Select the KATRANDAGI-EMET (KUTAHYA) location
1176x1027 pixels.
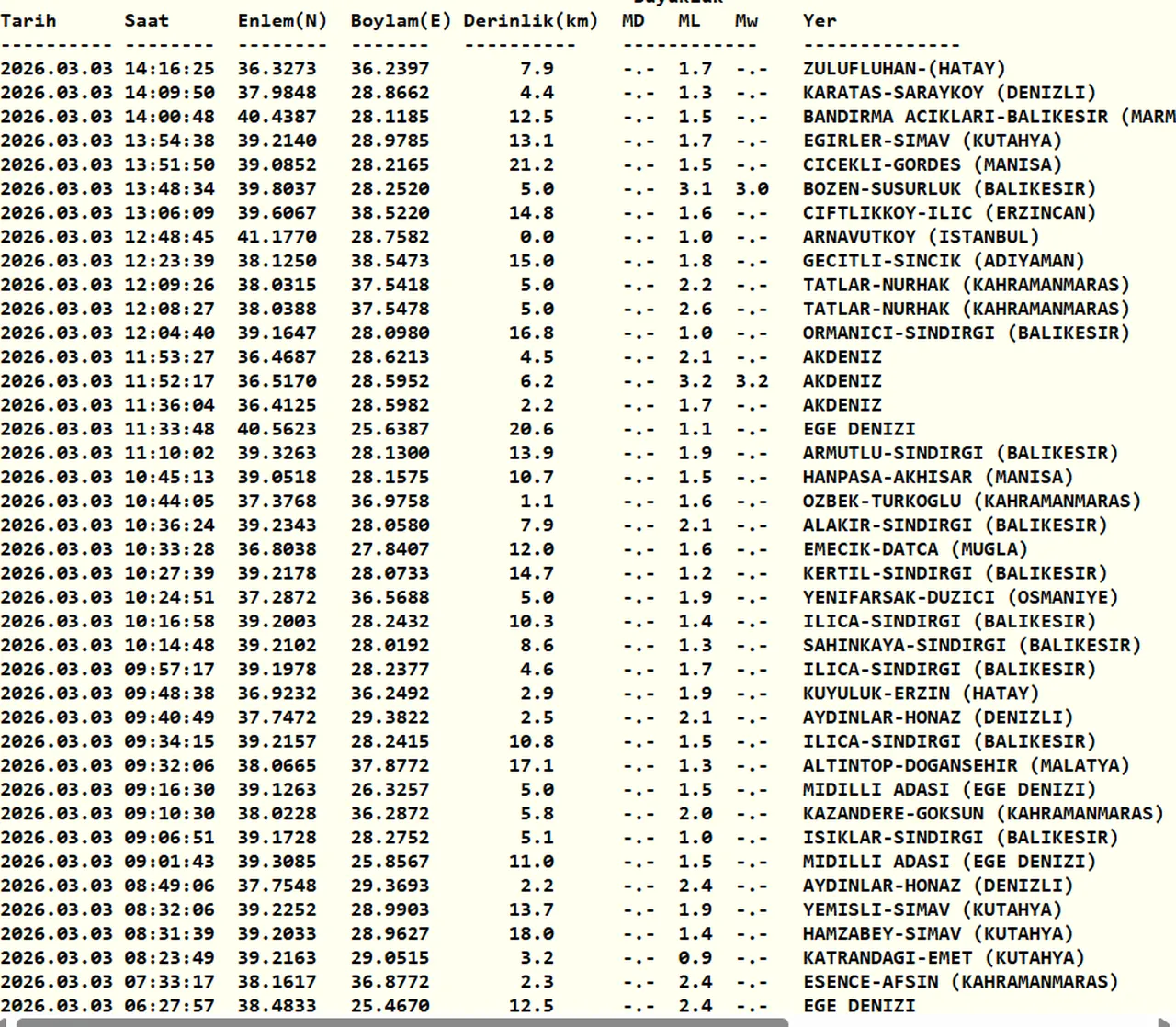pos(944,958)
